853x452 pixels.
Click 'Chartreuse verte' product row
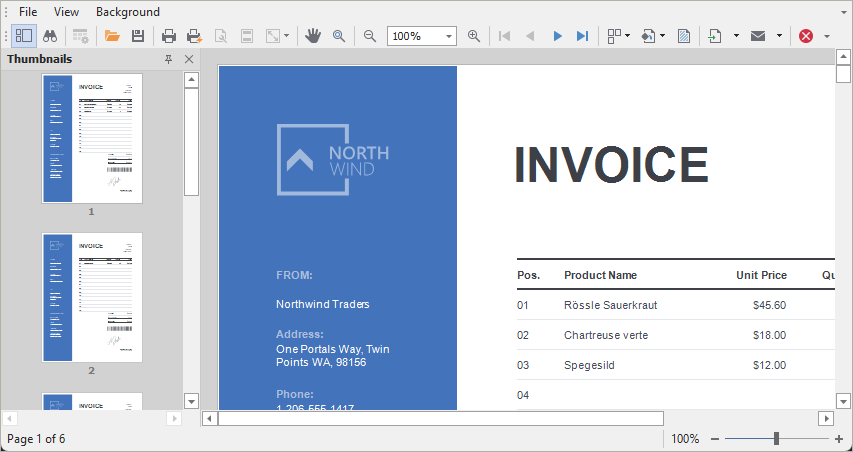(x=606, y=335)
